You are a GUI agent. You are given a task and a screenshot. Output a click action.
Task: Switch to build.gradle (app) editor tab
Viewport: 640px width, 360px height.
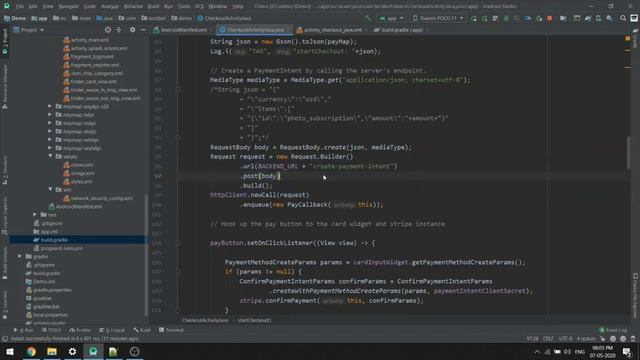(402, 30)
